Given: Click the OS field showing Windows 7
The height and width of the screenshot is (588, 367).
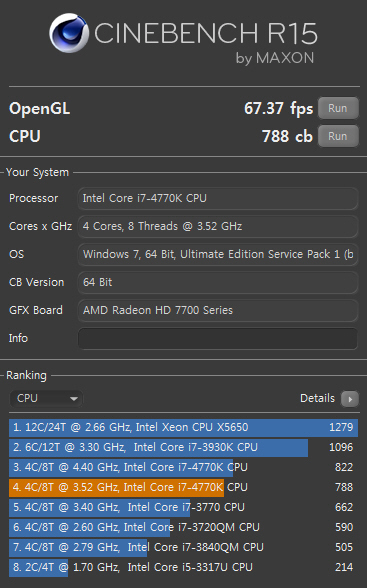Looking at the screenshot, I should point(217,254).
